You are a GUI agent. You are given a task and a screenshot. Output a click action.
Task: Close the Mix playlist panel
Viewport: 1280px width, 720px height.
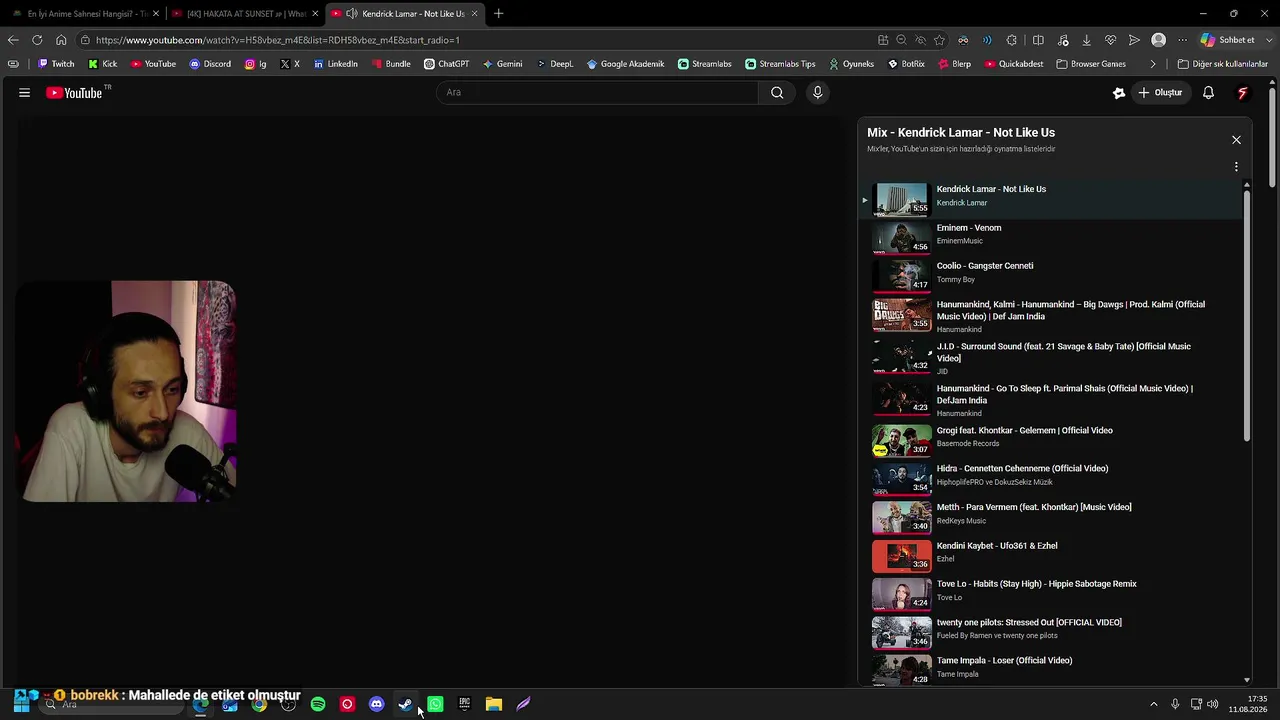point(1236,140)
